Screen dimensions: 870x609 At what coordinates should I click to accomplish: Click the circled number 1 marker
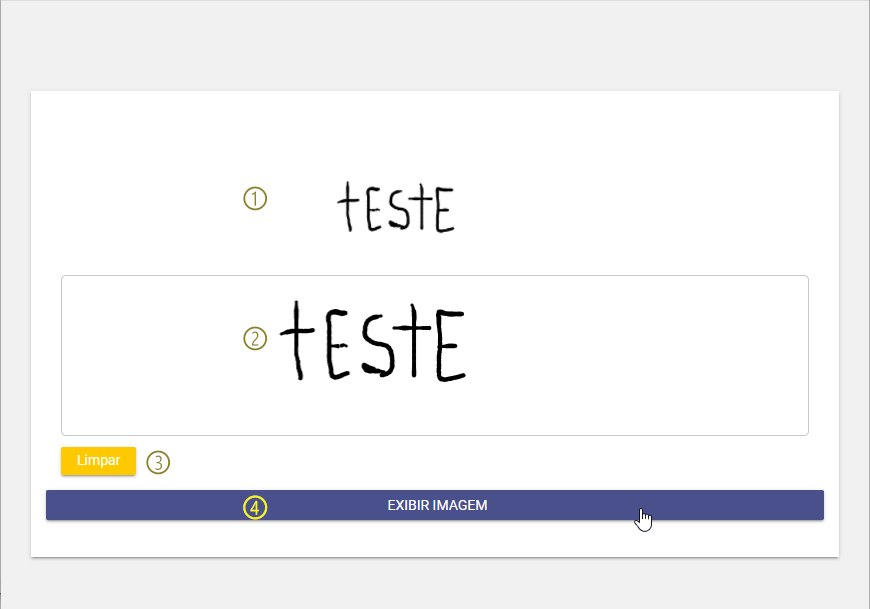[x=255, y=199]
